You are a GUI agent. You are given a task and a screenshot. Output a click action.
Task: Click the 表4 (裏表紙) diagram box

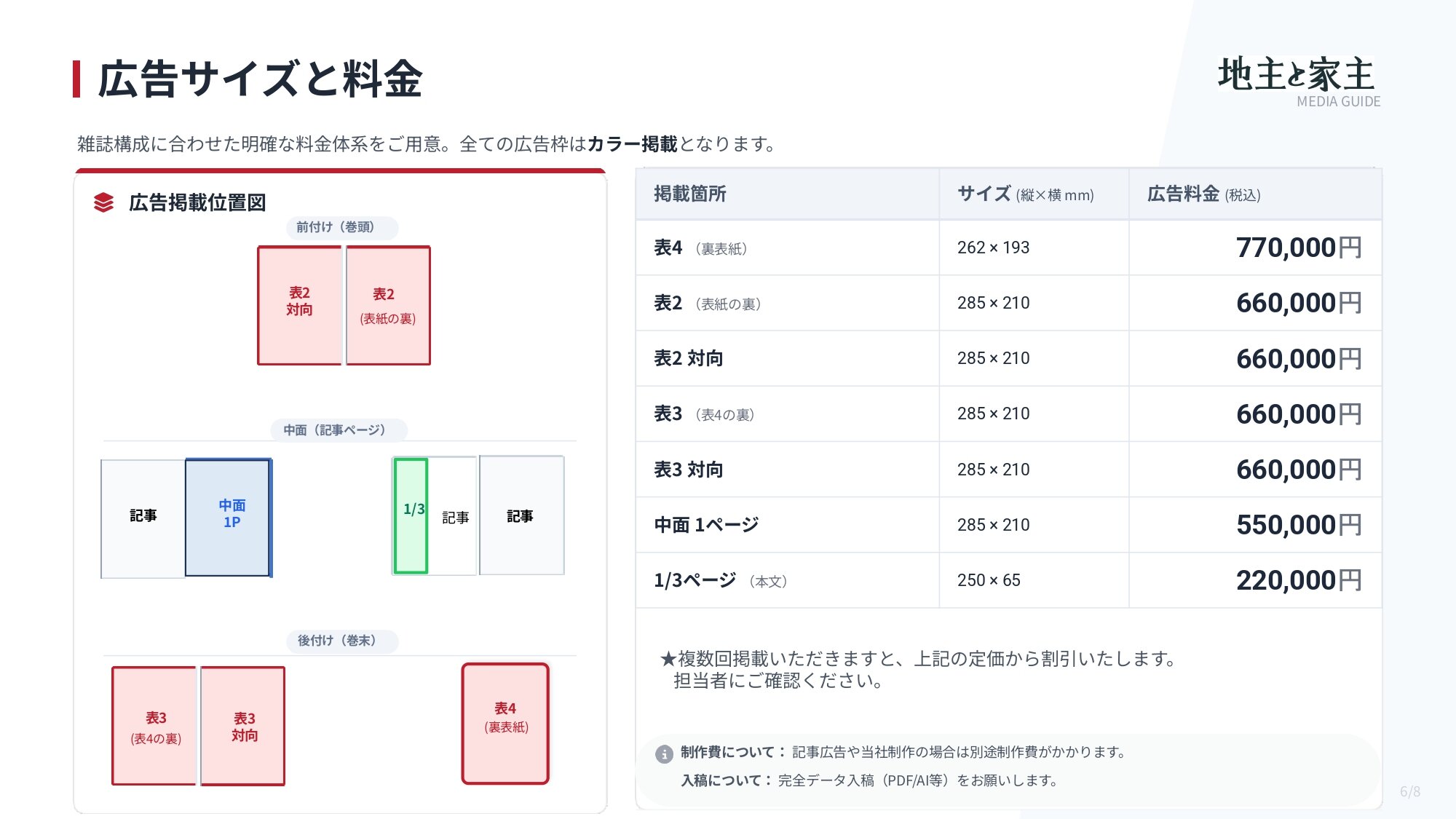tap(505, 723)
